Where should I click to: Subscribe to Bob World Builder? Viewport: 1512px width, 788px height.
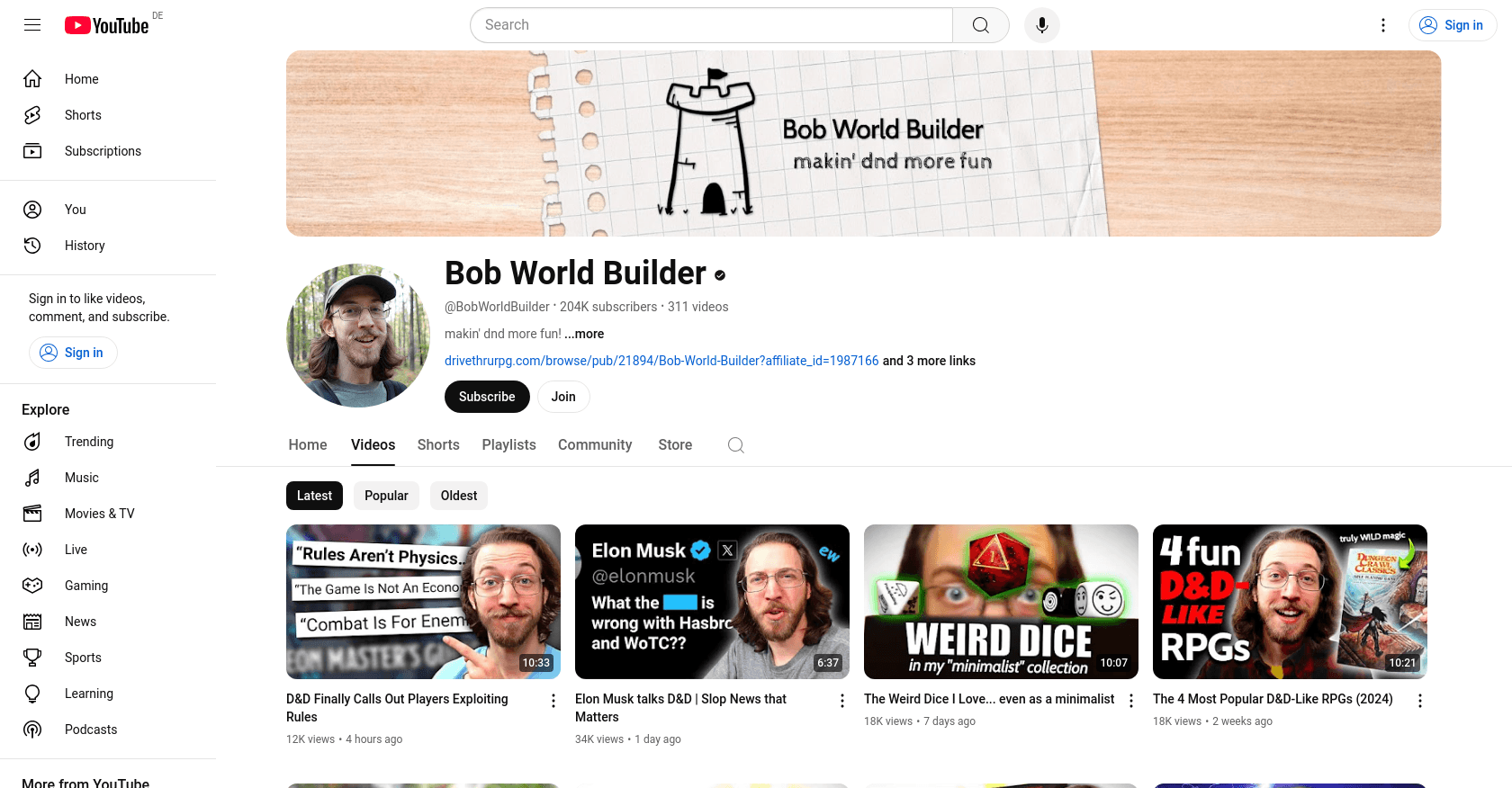click(487, 397)
